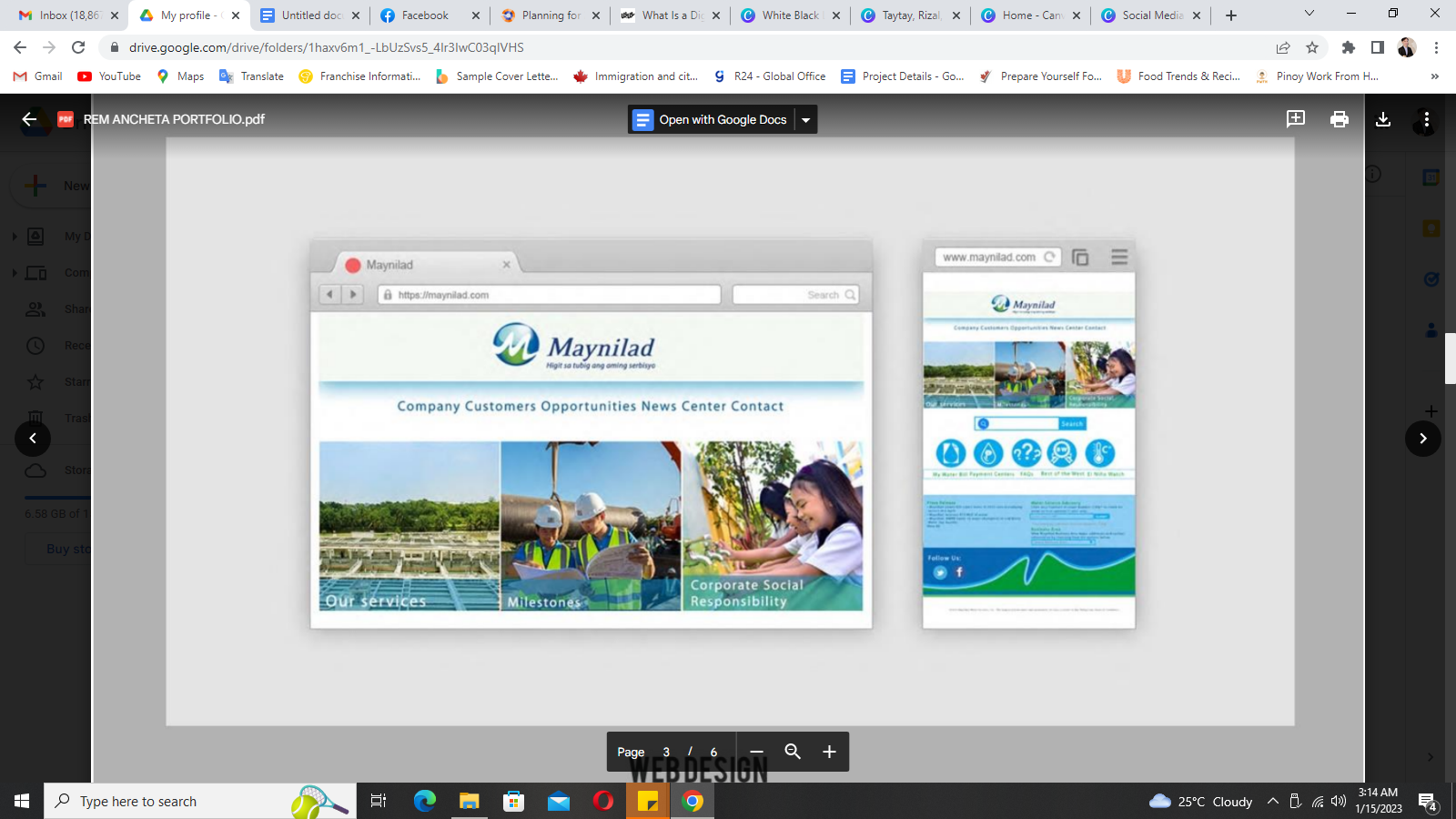This screenshot has width=1456, height=819.
Task: Open Windows notification center
Action: [x=1428, y=802]
